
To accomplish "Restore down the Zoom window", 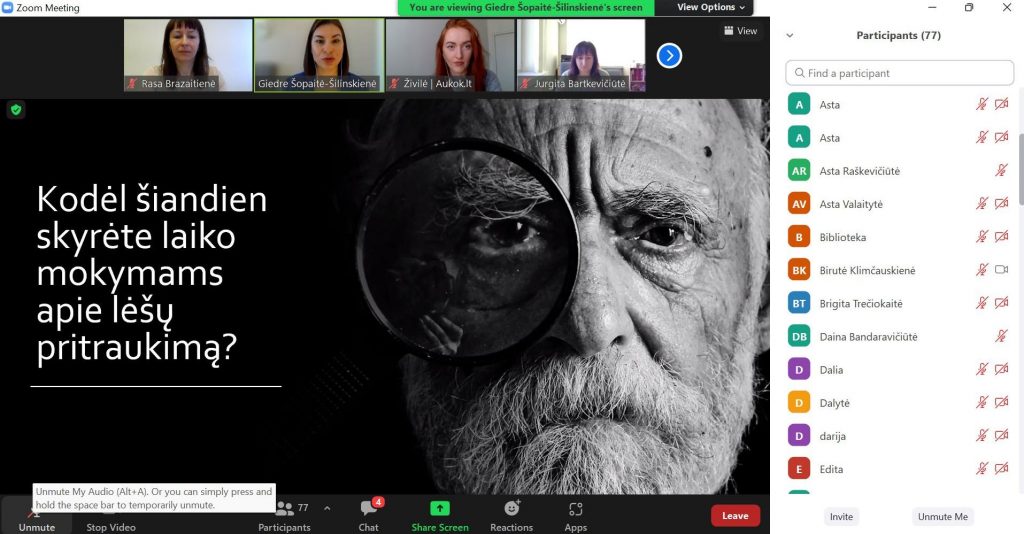I will point(968,8).
